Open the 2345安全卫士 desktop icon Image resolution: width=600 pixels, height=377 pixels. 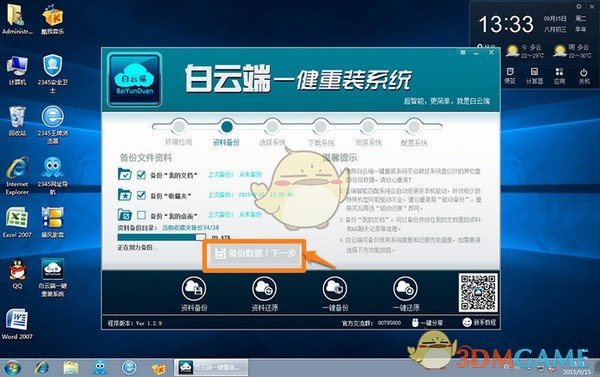click(x=52, y=73)
